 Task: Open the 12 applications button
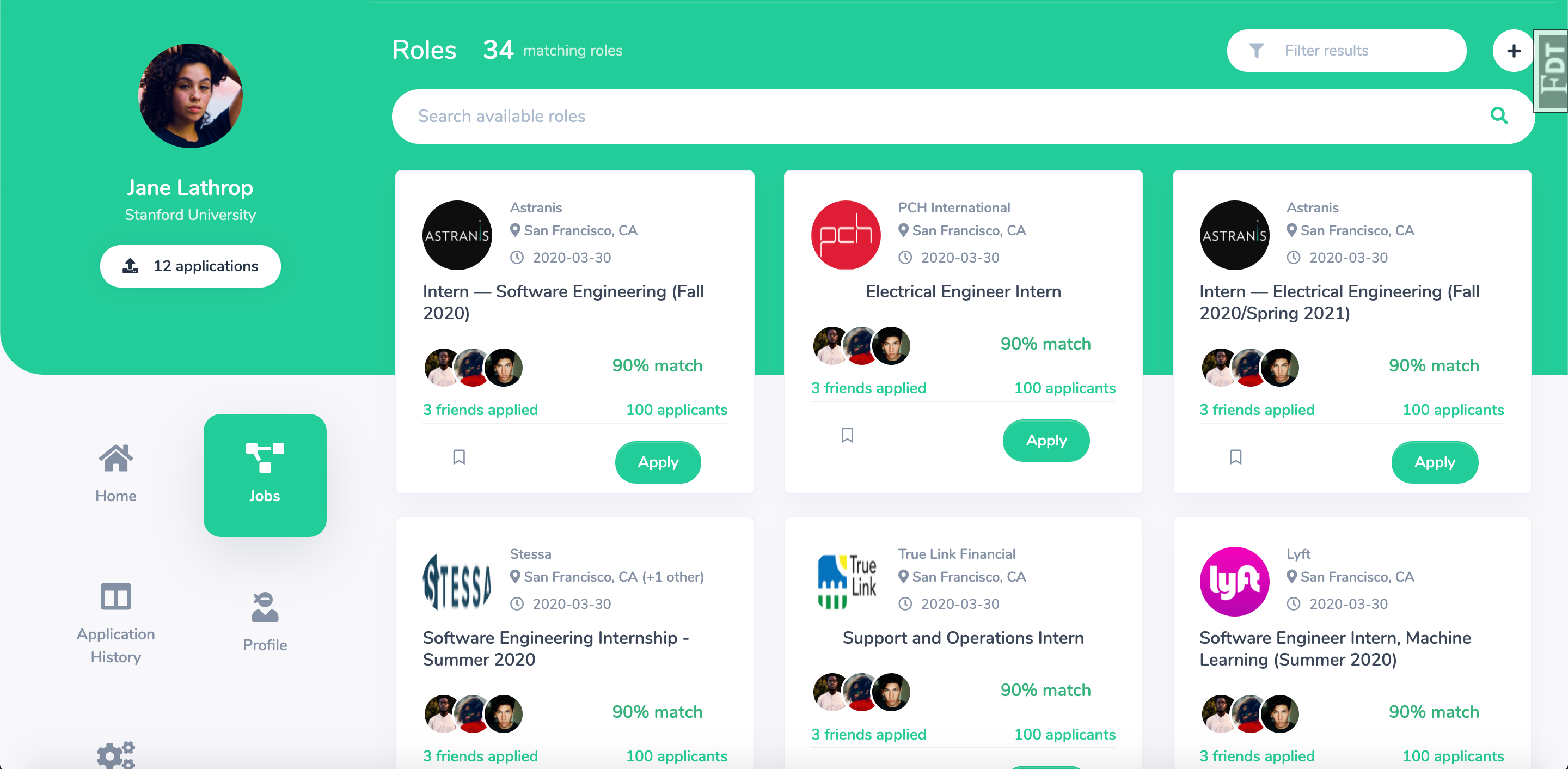tap(190, 266)
